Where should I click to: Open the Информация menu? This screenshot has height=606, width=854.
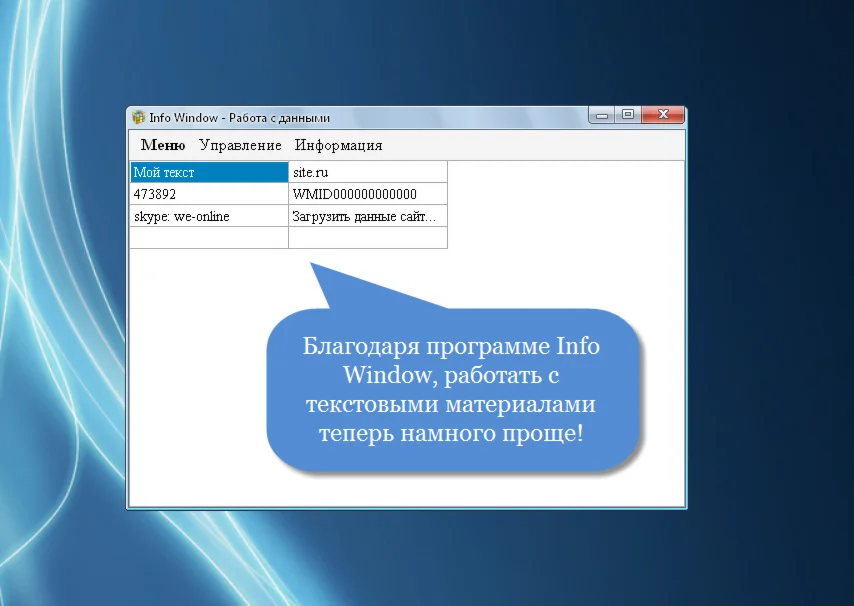click(336, 145)
